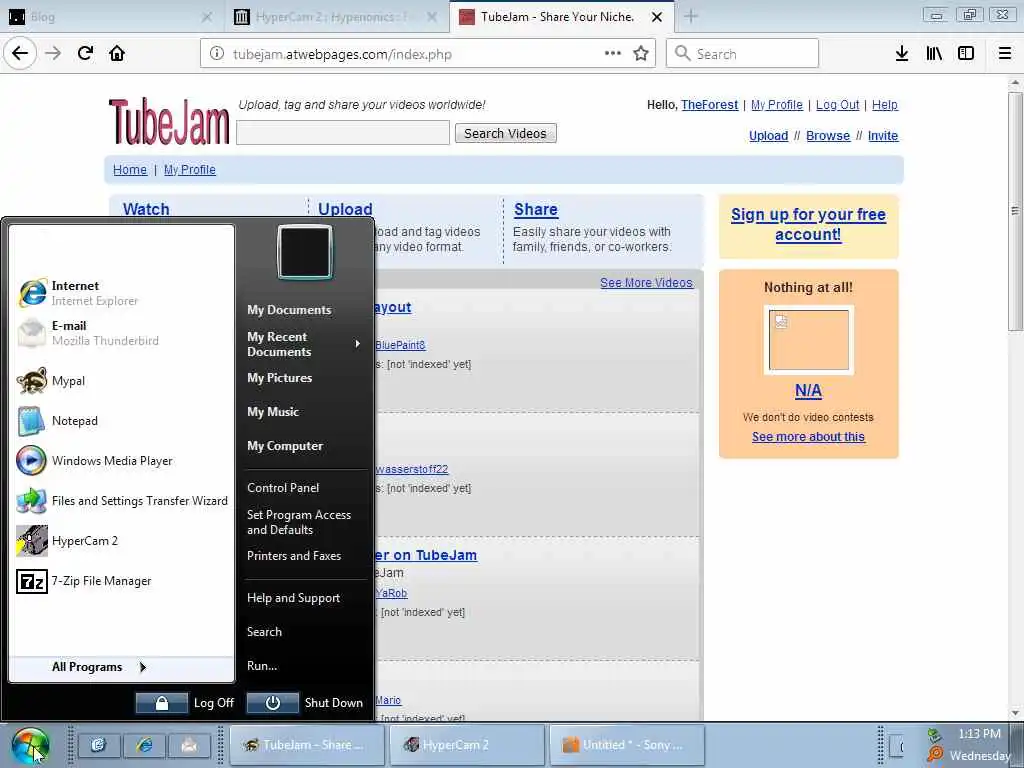1024x768 pixels.
Task: Open the Browse link
Action: 828,136
